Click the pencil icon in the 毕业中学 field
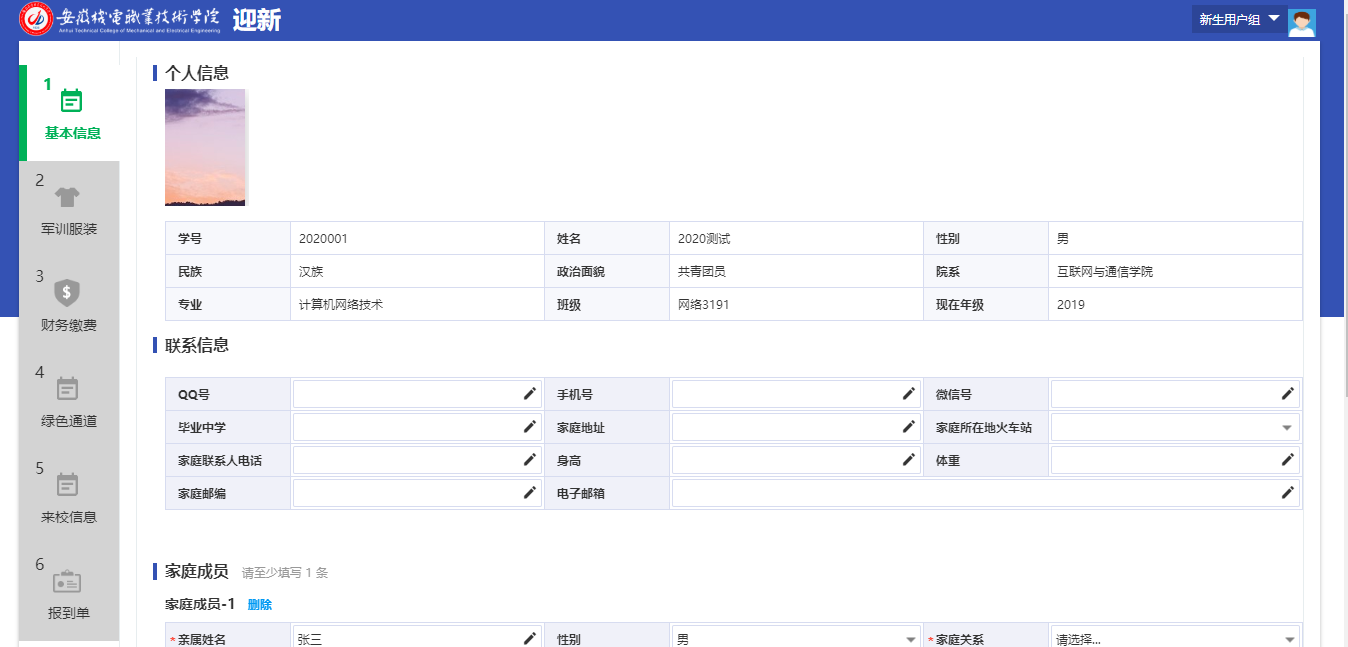The width and height of the screenshot is (1348, 647). [x=530, y=427]
